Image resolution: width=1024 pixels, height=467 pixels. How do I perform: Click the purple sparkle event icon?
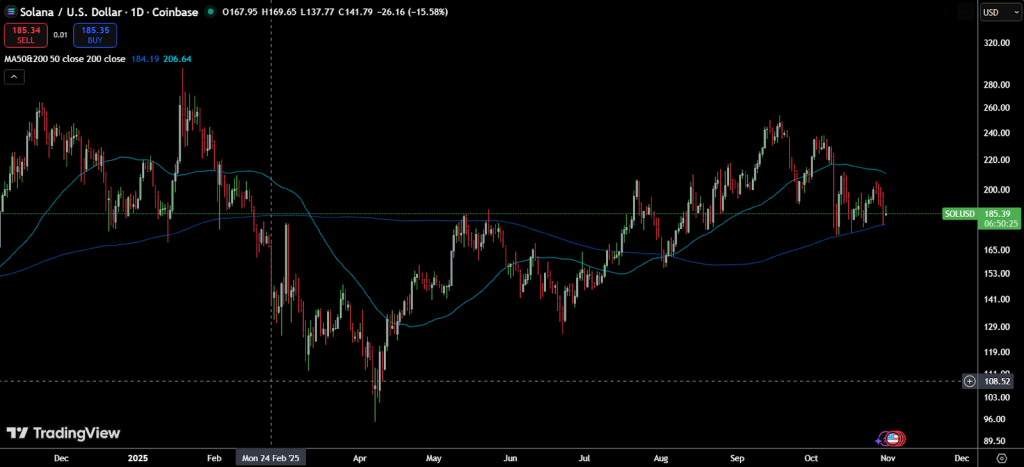(880, 439)
